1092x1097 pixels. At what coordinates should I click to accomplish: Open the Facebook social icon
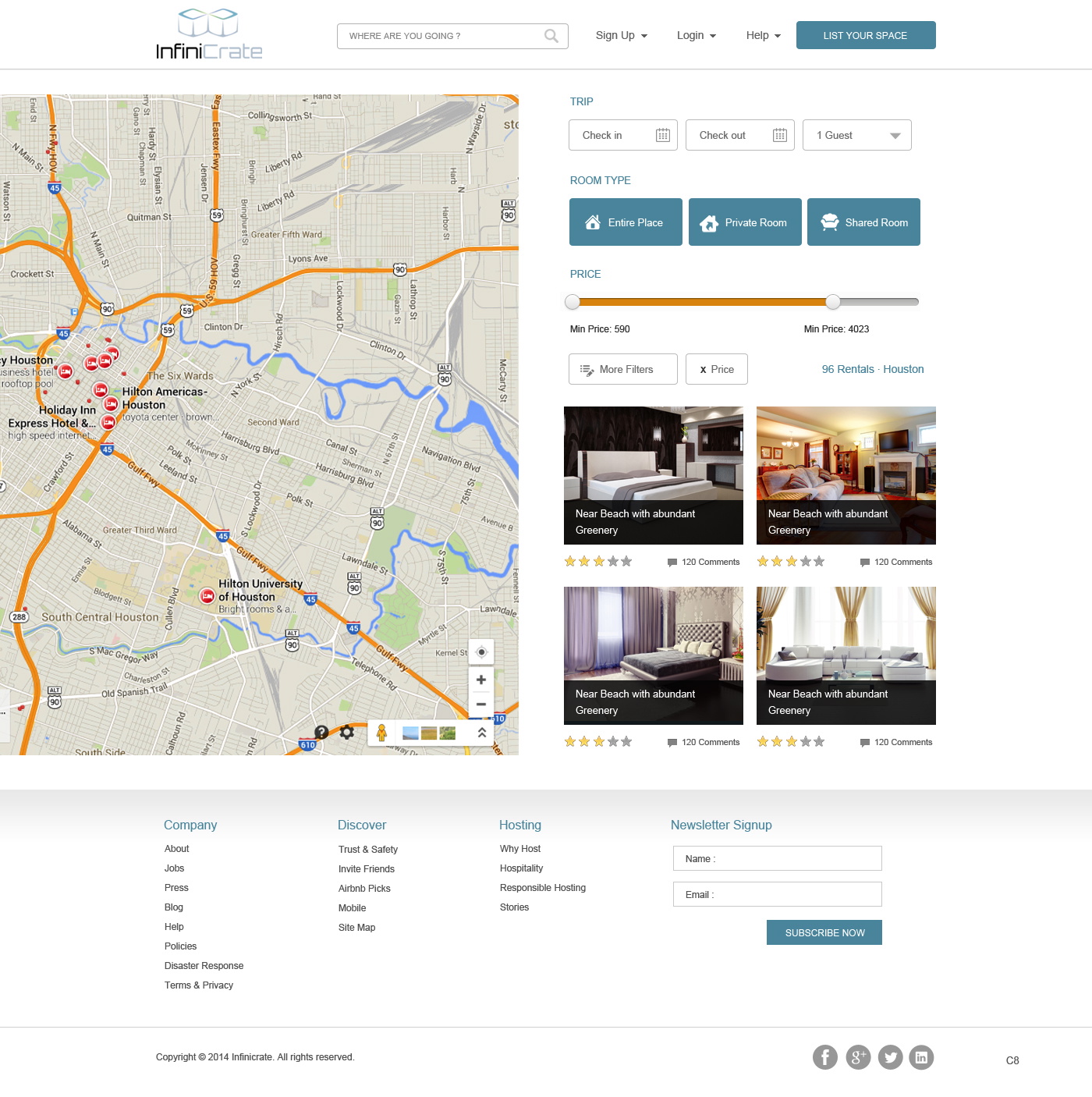coord(825,1057)
